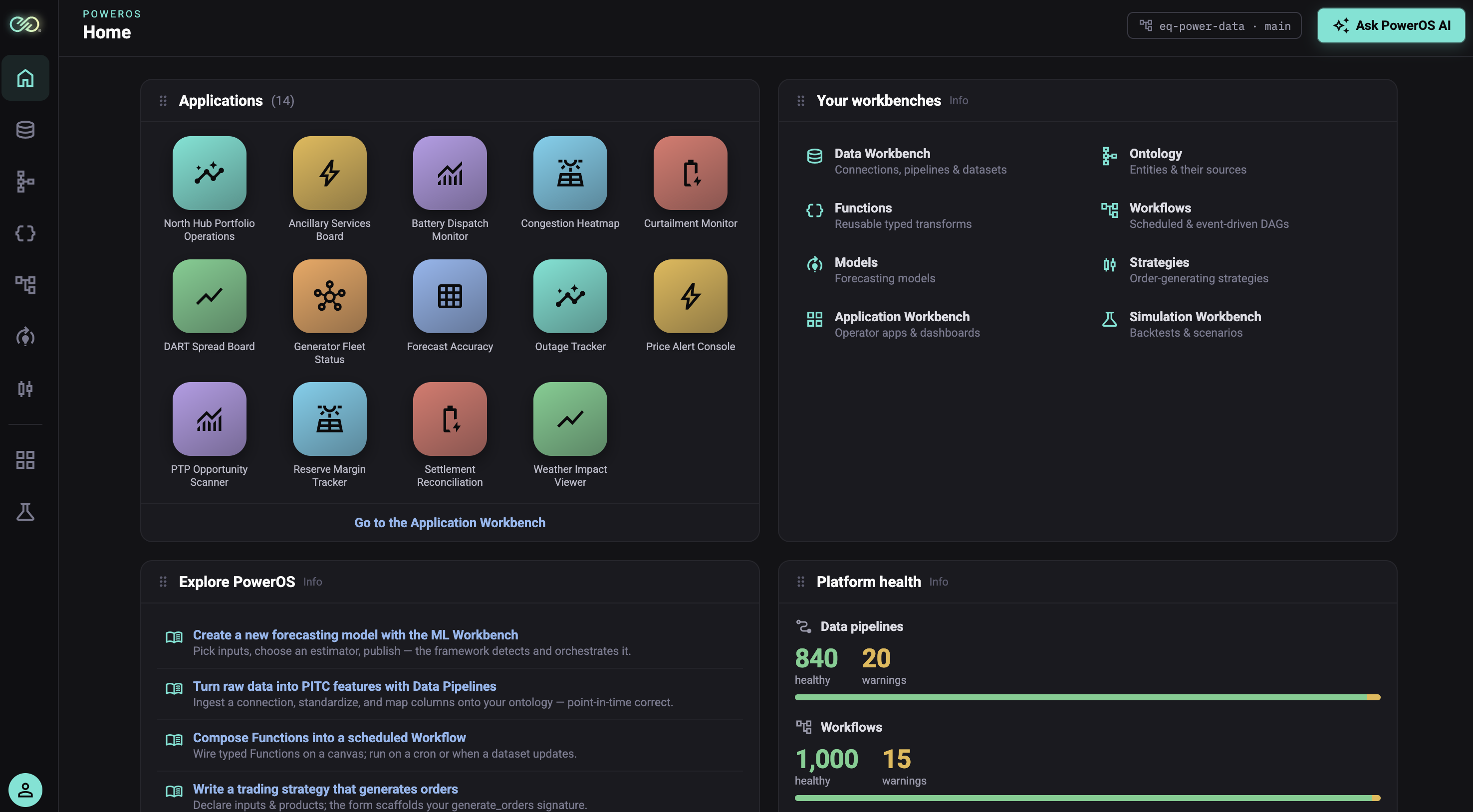The height and width of the screenshot is (812, 1473).
Task: Open the eq-power-data main branch selector
Action: [x=1214, y=26]
